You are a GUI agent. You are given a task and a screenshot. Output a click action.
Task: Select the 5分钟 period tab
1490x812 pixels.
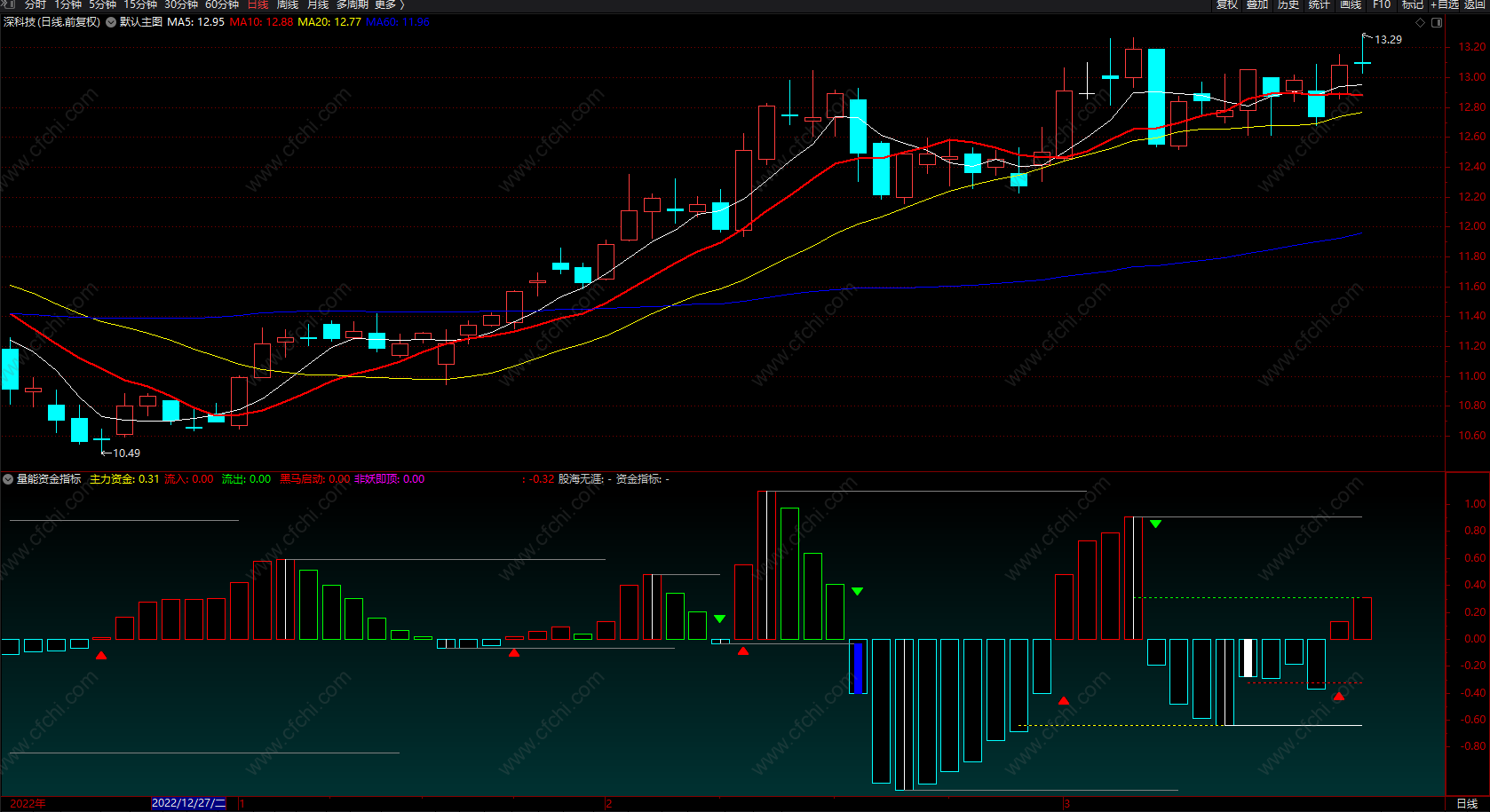pos(103,4)
